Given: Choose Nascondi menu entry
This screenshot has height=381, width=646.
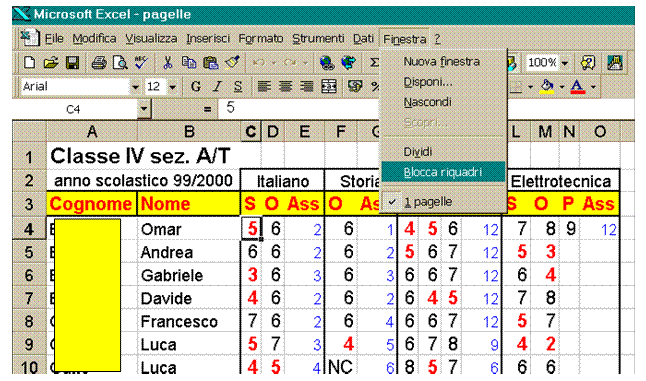Looking at the screenshot, I should point(443,102).
